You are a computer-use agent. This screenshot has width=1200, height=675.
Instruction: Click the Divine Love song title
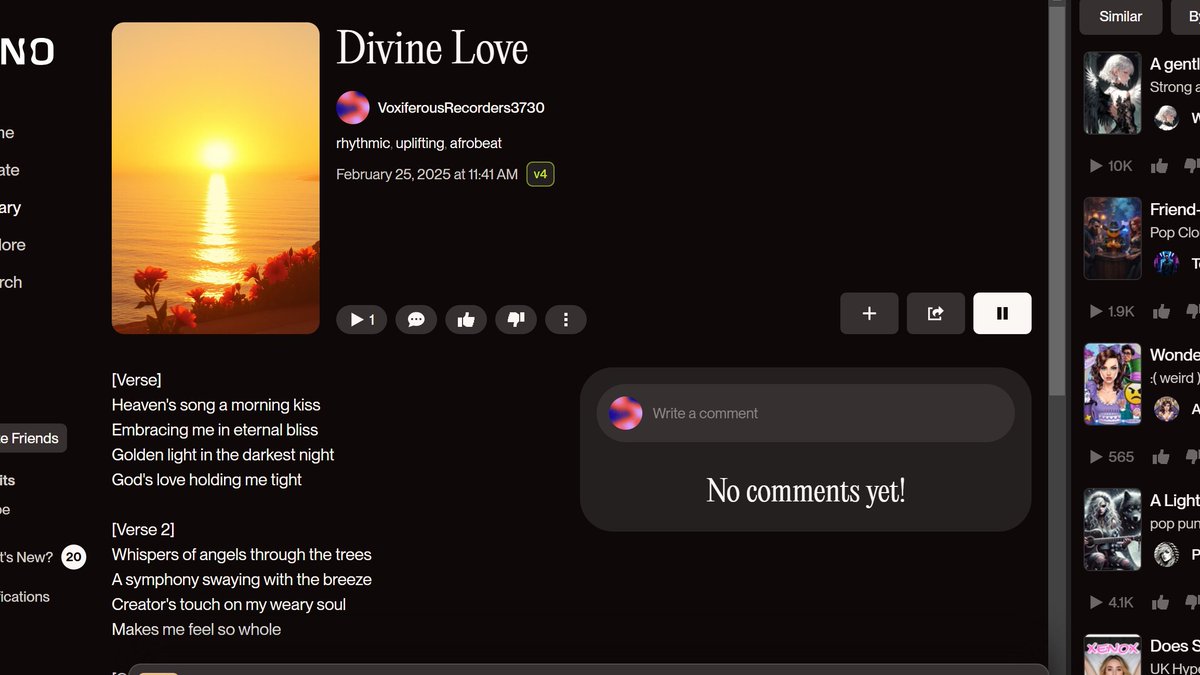coord(432,49)
